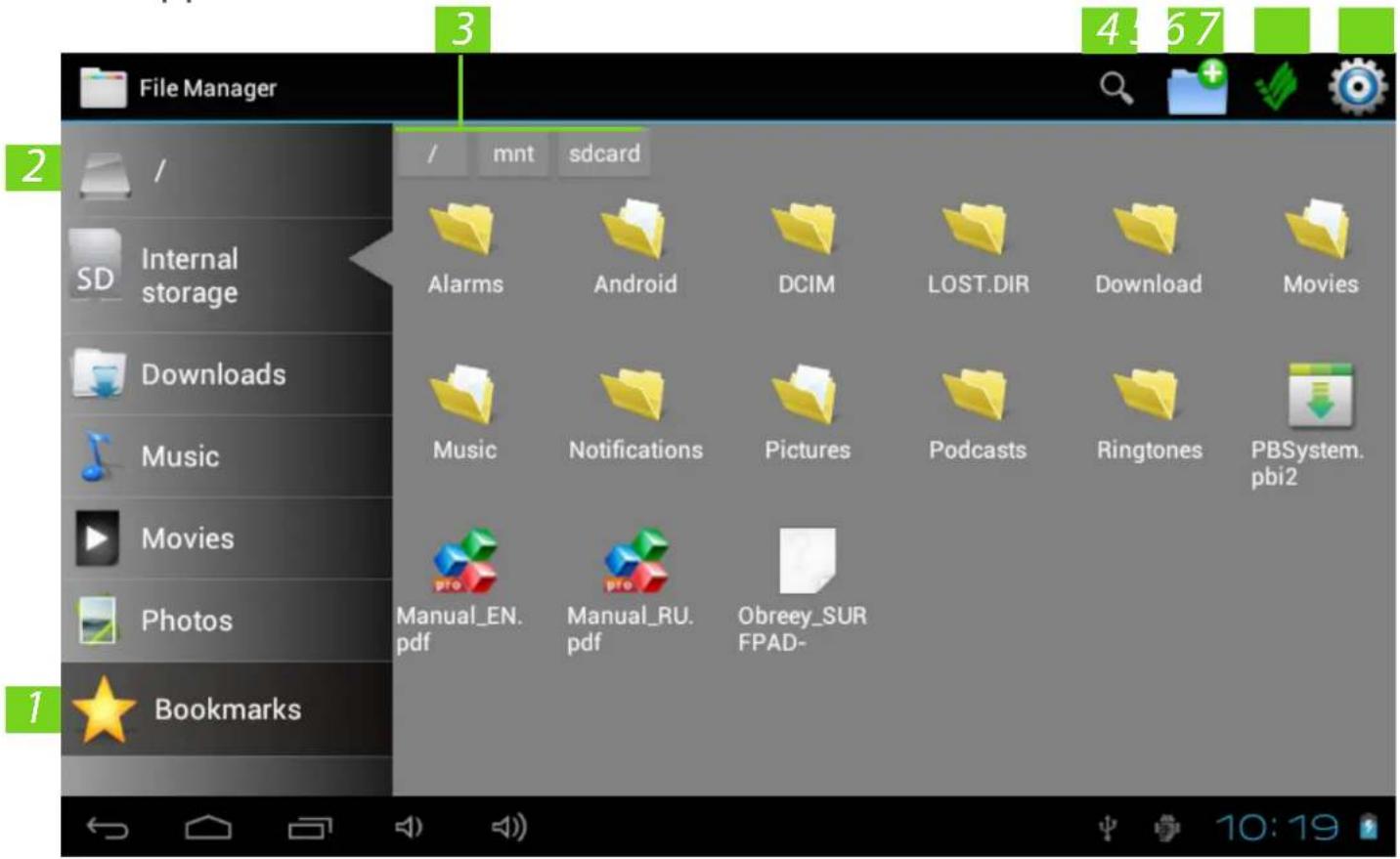This screenshot has height=859, width=1400.
Task: Tap the Android back navigation button
Action: [x=108, y=829]
